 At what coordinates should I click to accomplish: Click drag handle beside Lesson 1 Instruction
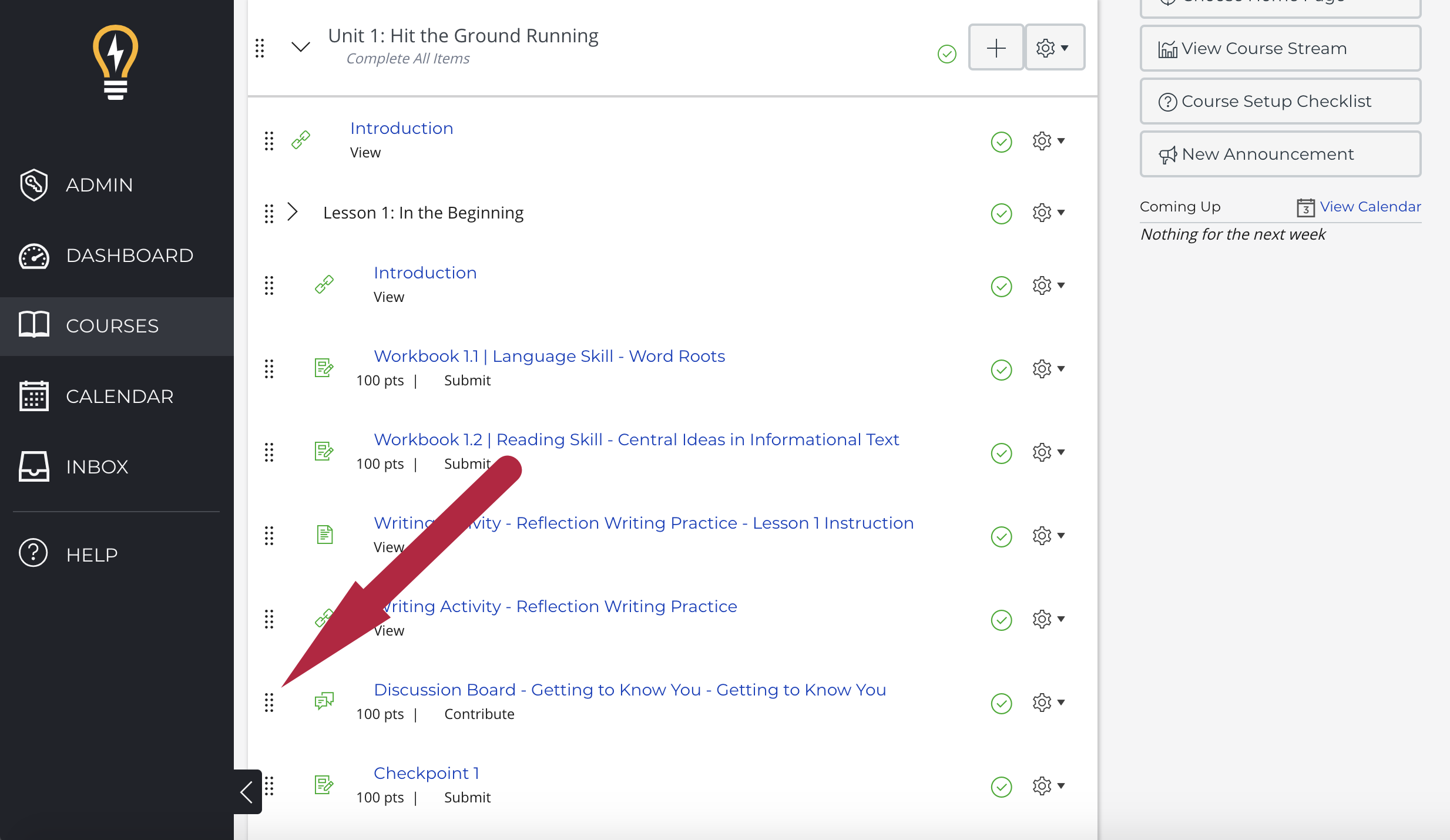(x=269, y=536)
